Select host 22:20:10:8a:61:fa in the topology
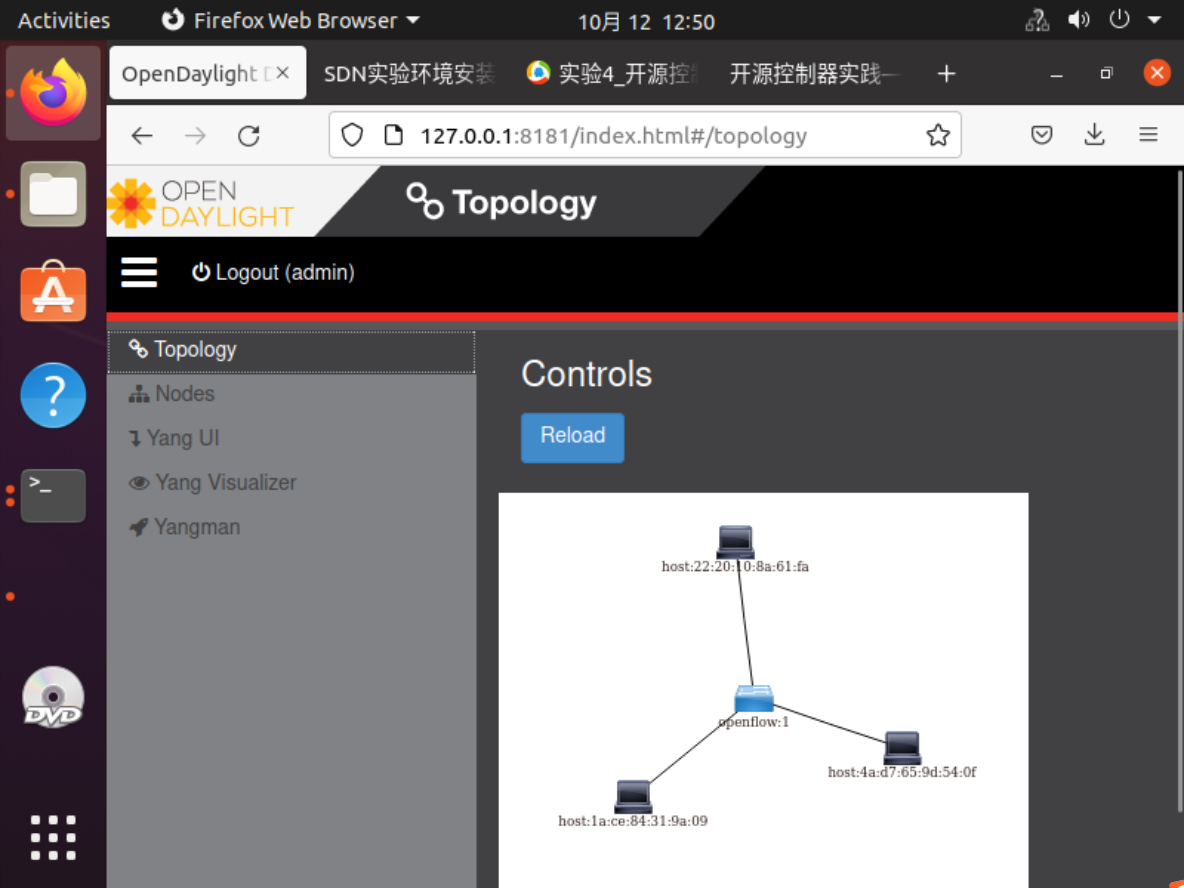Viewport: 1184px width, 888px height. click(735, 542)
